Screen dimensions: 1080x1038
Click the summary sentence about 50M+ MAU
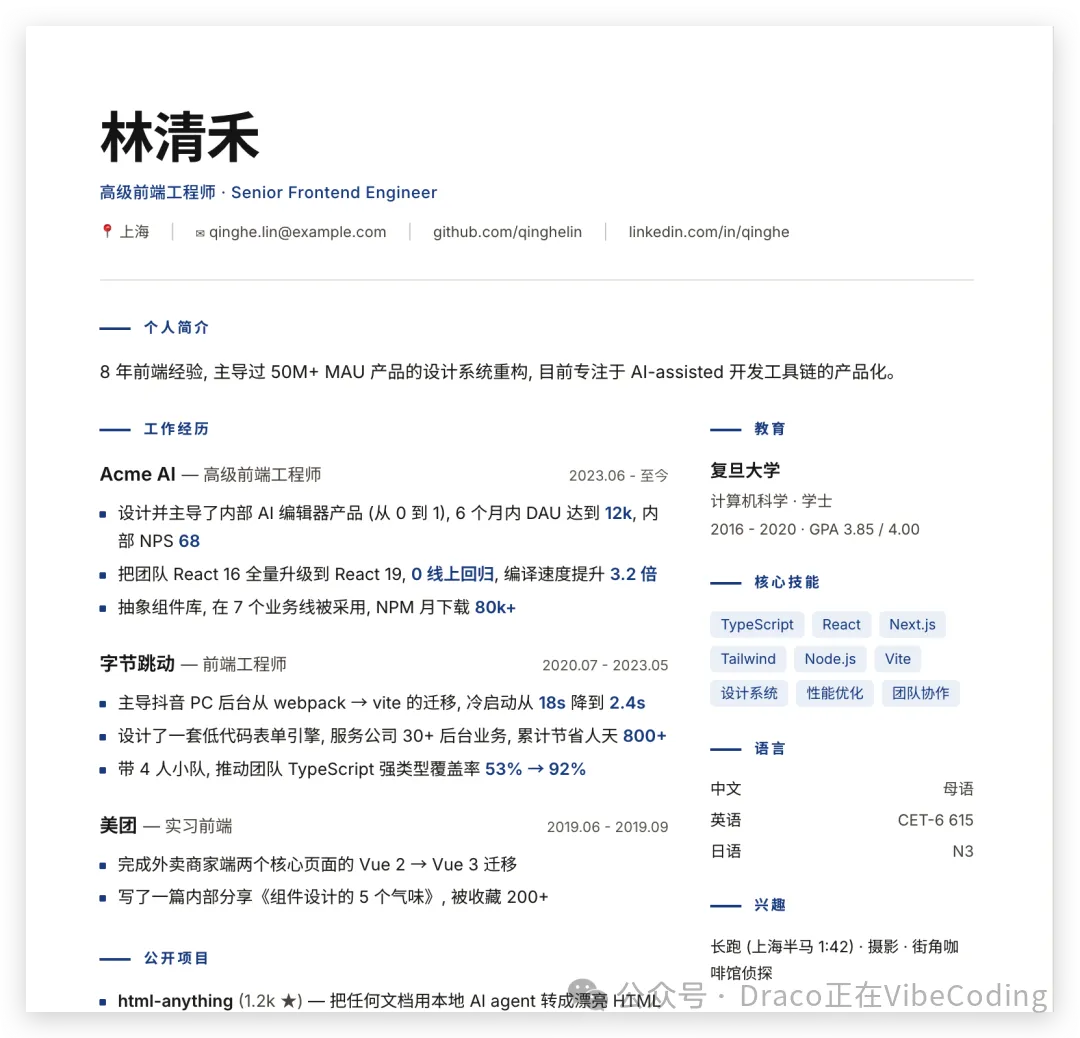click(499, 372)
